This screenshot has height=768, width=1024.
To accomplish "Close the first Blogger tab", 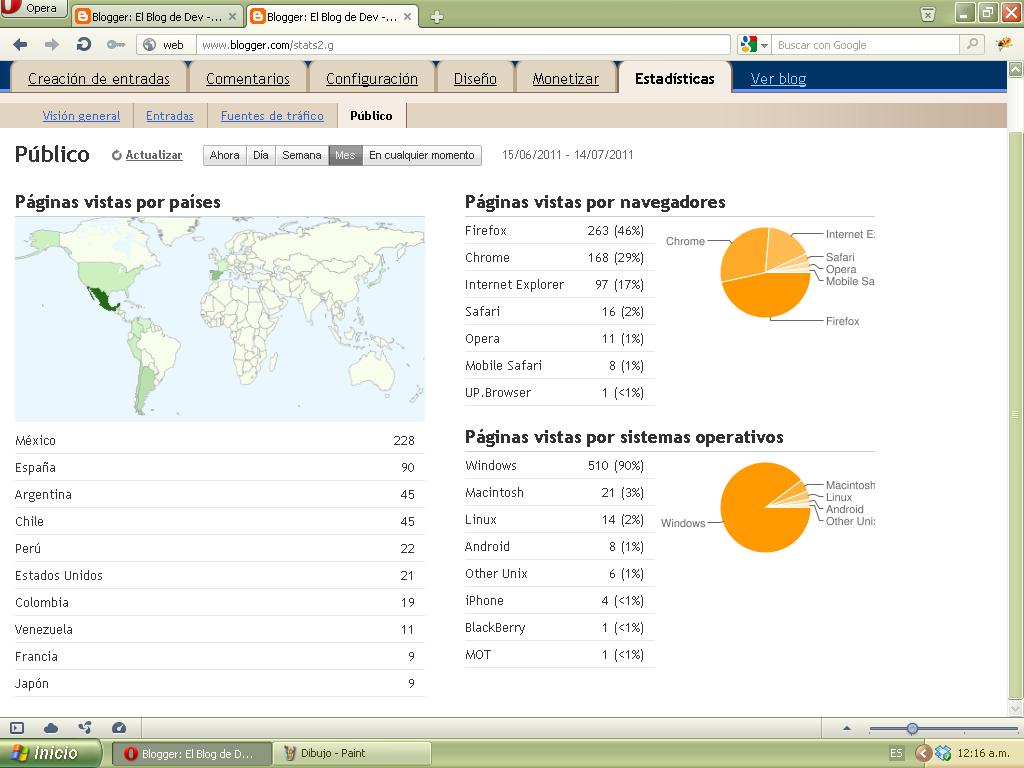I will 232,16.
